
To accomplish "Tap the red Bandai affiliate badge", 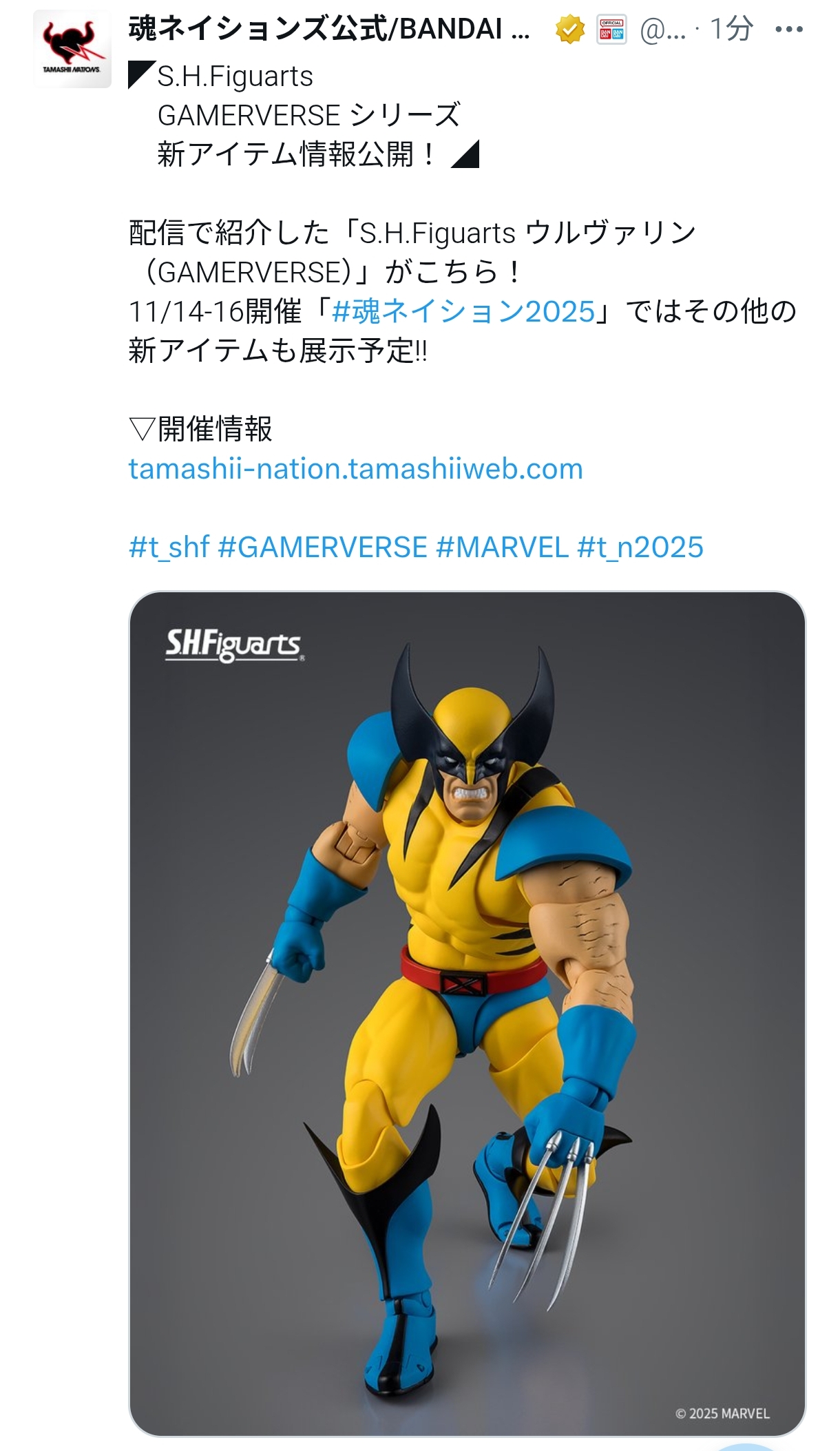I will (611, 30).
